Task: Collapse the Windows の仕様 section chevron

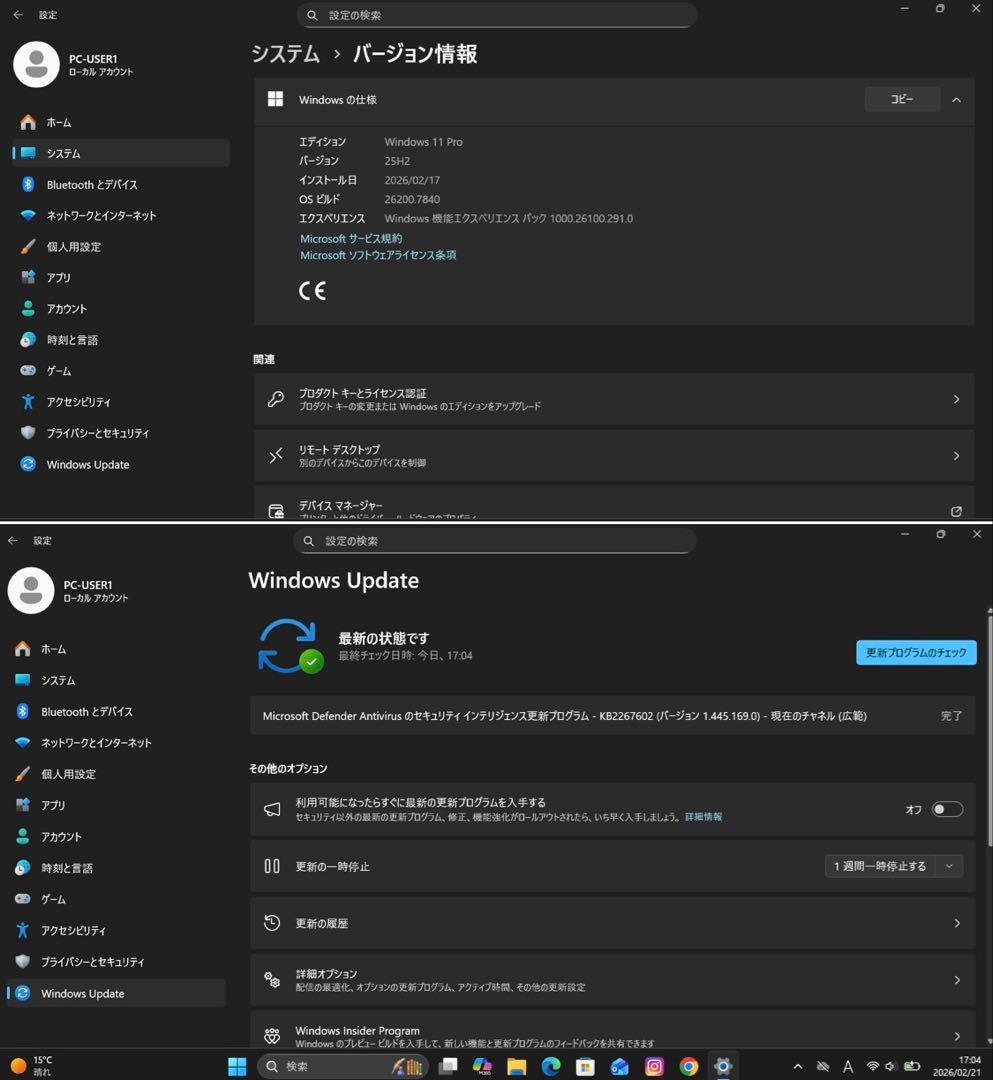Action: click(956, 100)
